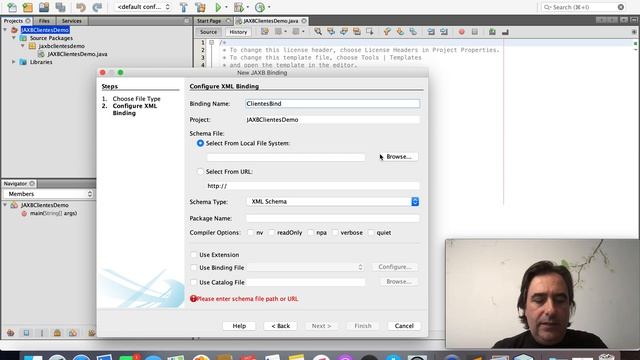Enable the verbose compiler option

click(335, 233)
